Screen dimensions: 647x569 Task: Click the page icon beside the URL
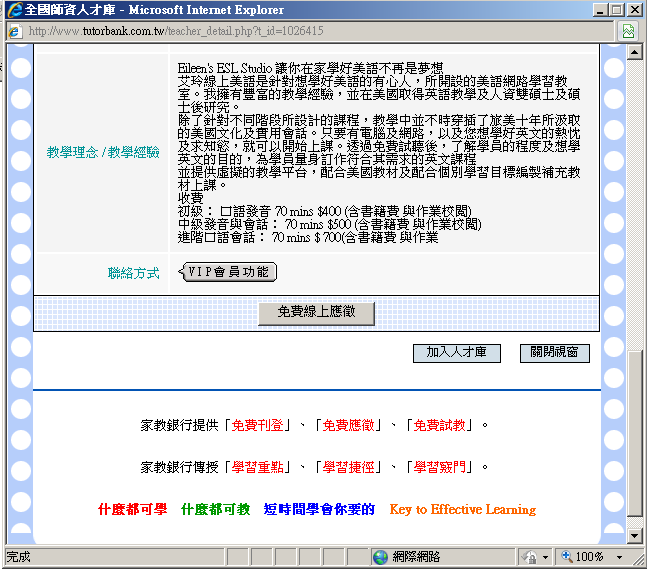pyautogui.click(x=14, y=31)
